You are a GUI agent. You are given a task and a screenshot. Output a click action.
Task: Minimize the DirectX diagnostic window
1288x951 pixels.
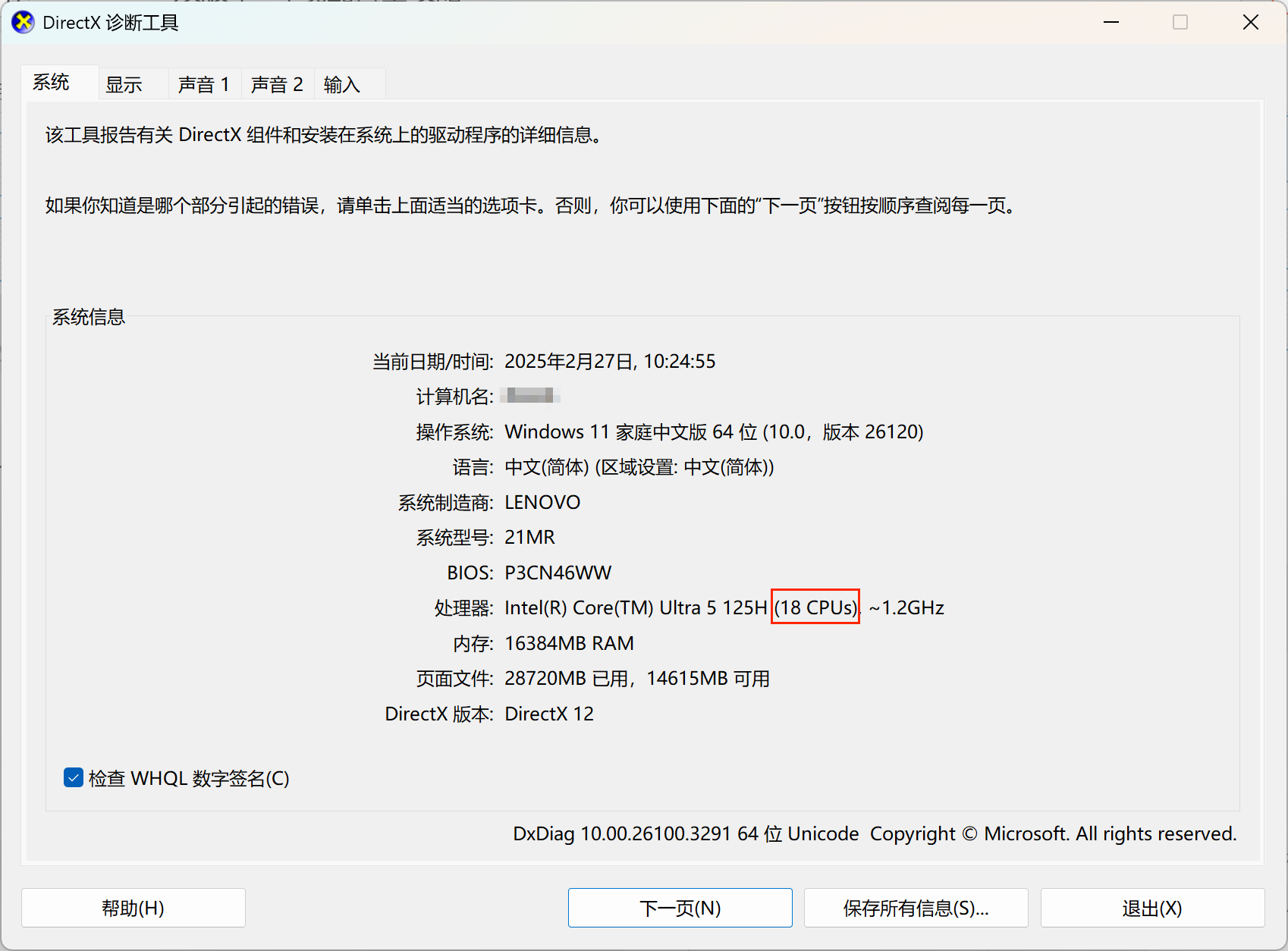click(x=1111, y=23)
